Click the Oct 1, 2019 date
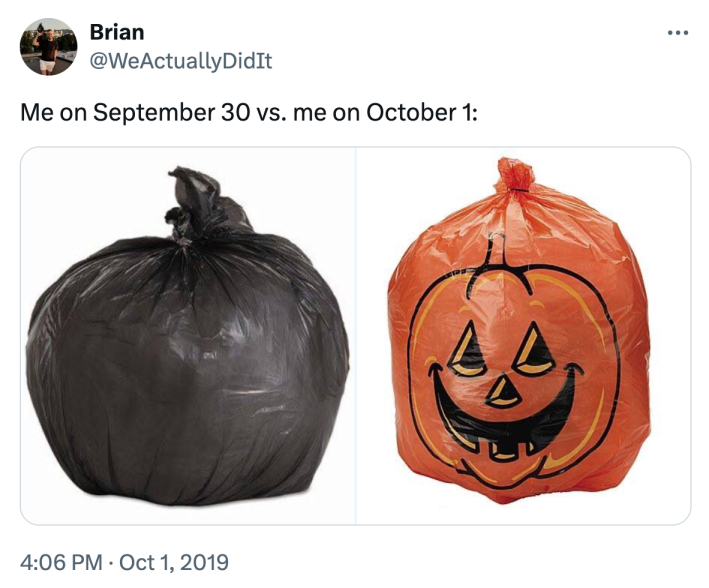The image size is (709, 588). [174, 562]
